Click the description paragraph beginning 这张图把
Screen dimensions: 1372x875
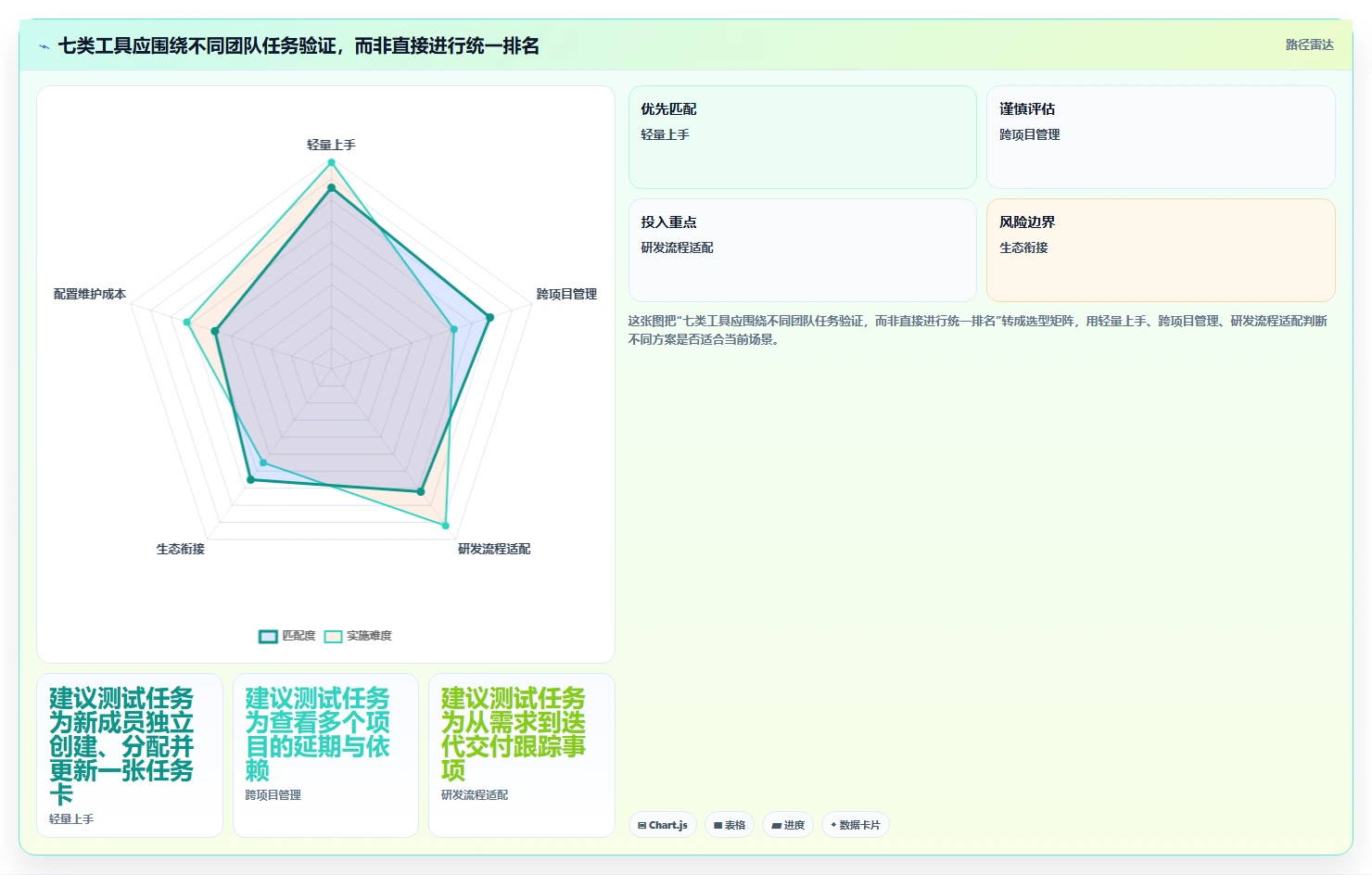click(978, 330)
